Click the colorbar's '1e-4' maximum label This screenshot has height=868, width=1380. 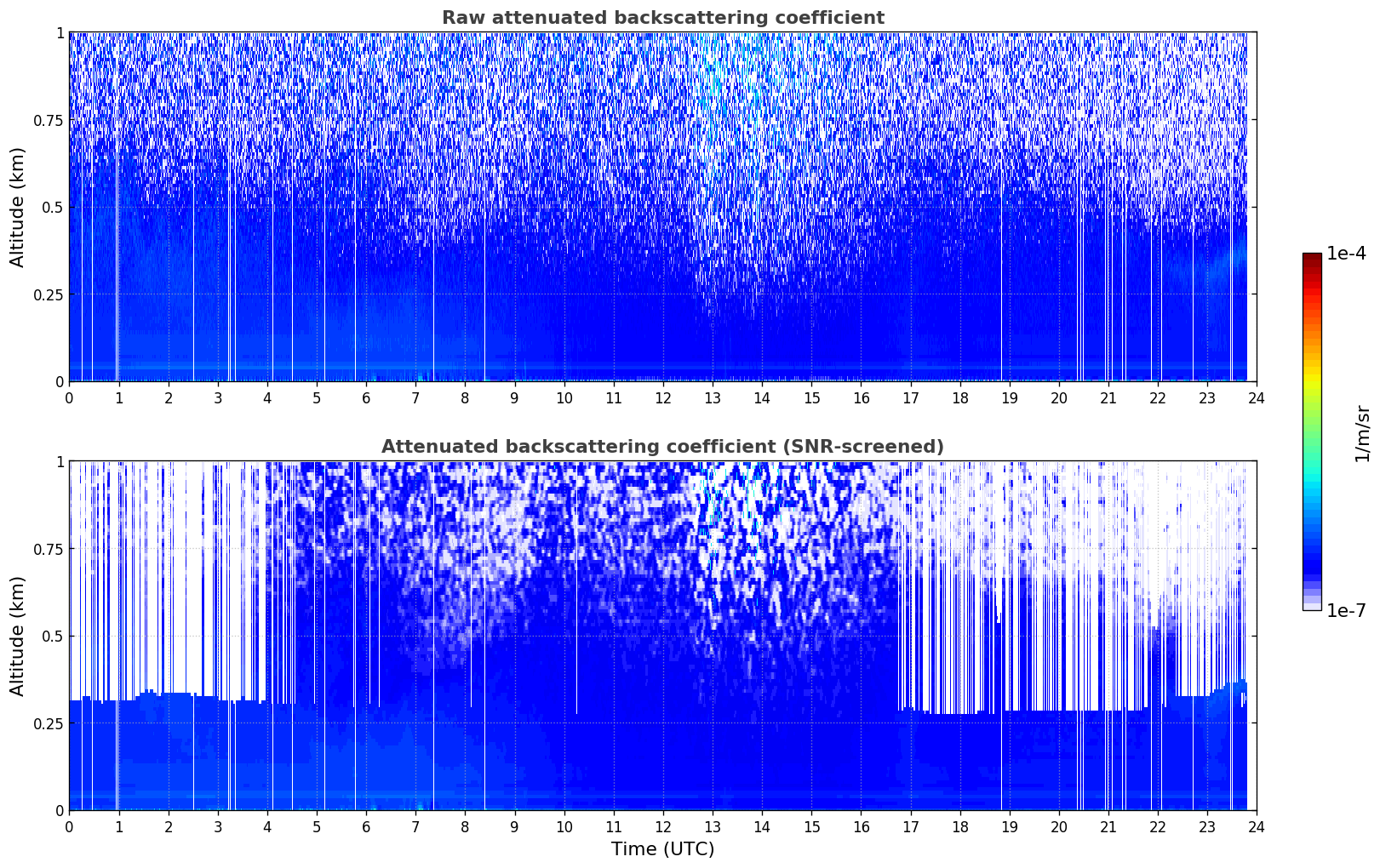[1346, 254]
